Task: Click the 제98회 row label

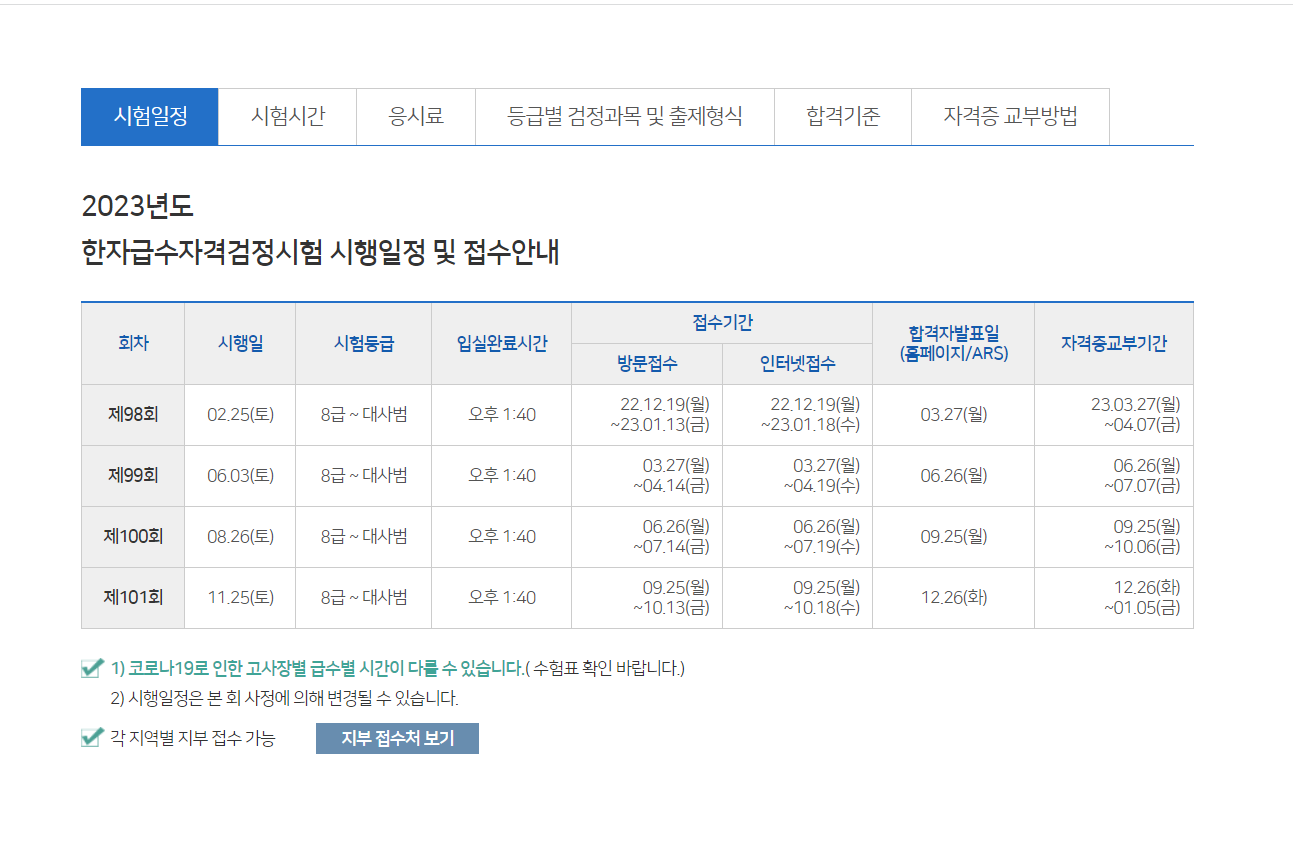Action: pos(132,415)
